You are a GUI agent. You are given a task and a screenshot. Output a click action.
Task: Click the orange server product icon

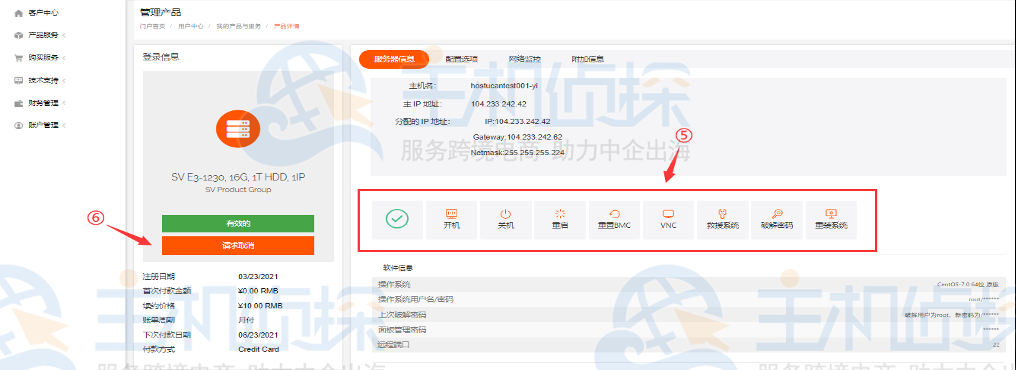tap(238, 129)
